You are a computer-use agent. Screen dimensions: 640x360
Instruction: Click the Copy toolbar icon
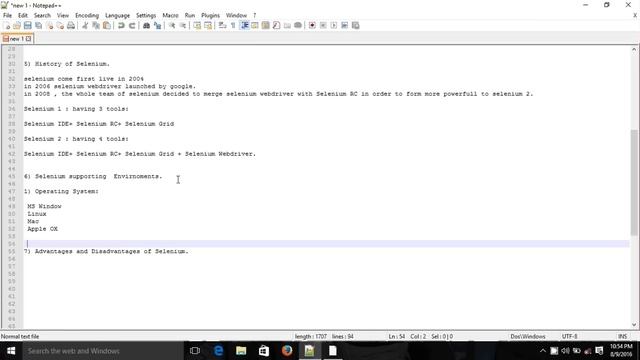pos(96,26)
